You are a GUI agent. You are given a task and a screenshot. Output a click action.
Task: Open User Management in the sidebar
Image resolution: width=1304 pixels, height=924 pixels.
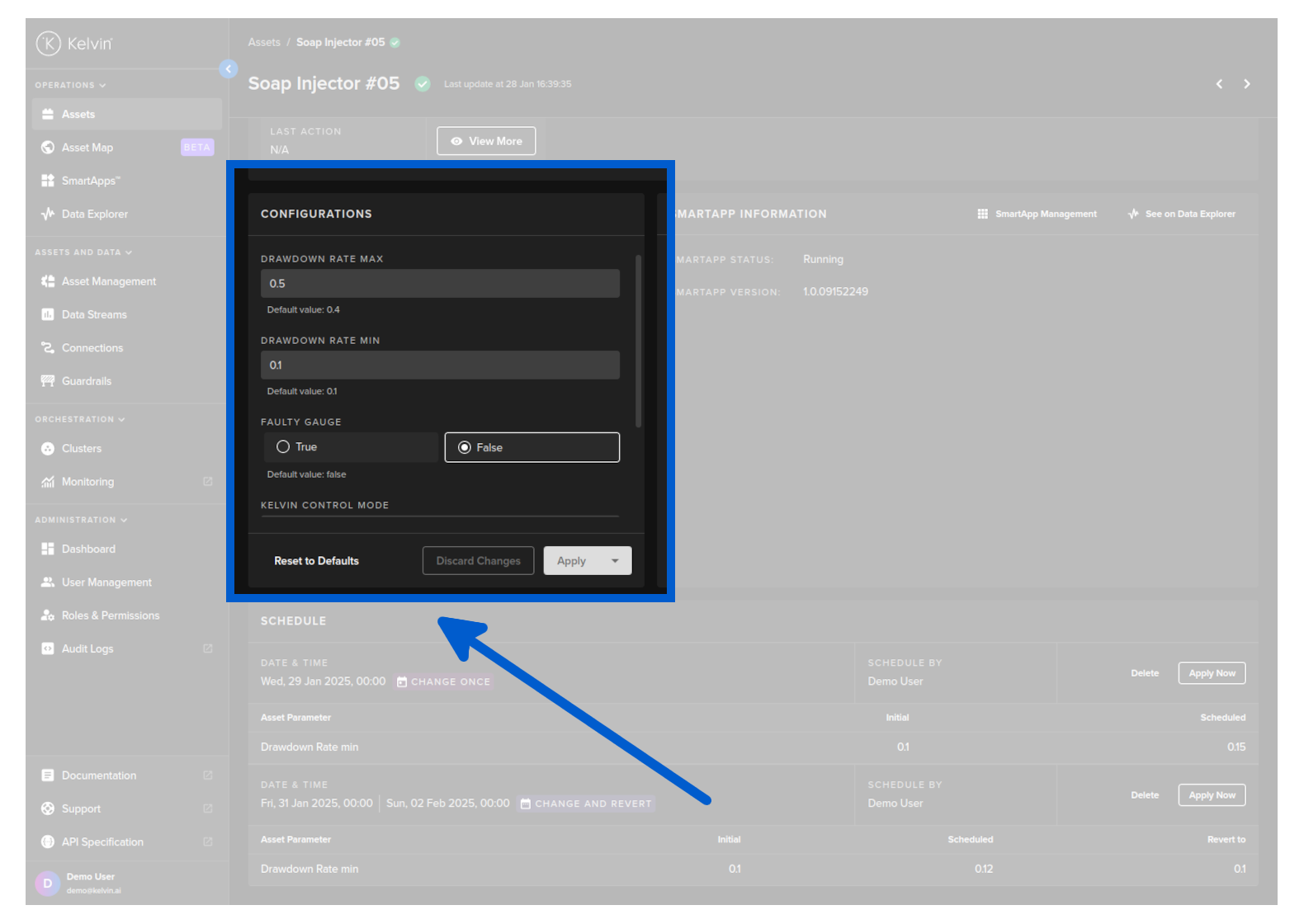tap(106, 582)
